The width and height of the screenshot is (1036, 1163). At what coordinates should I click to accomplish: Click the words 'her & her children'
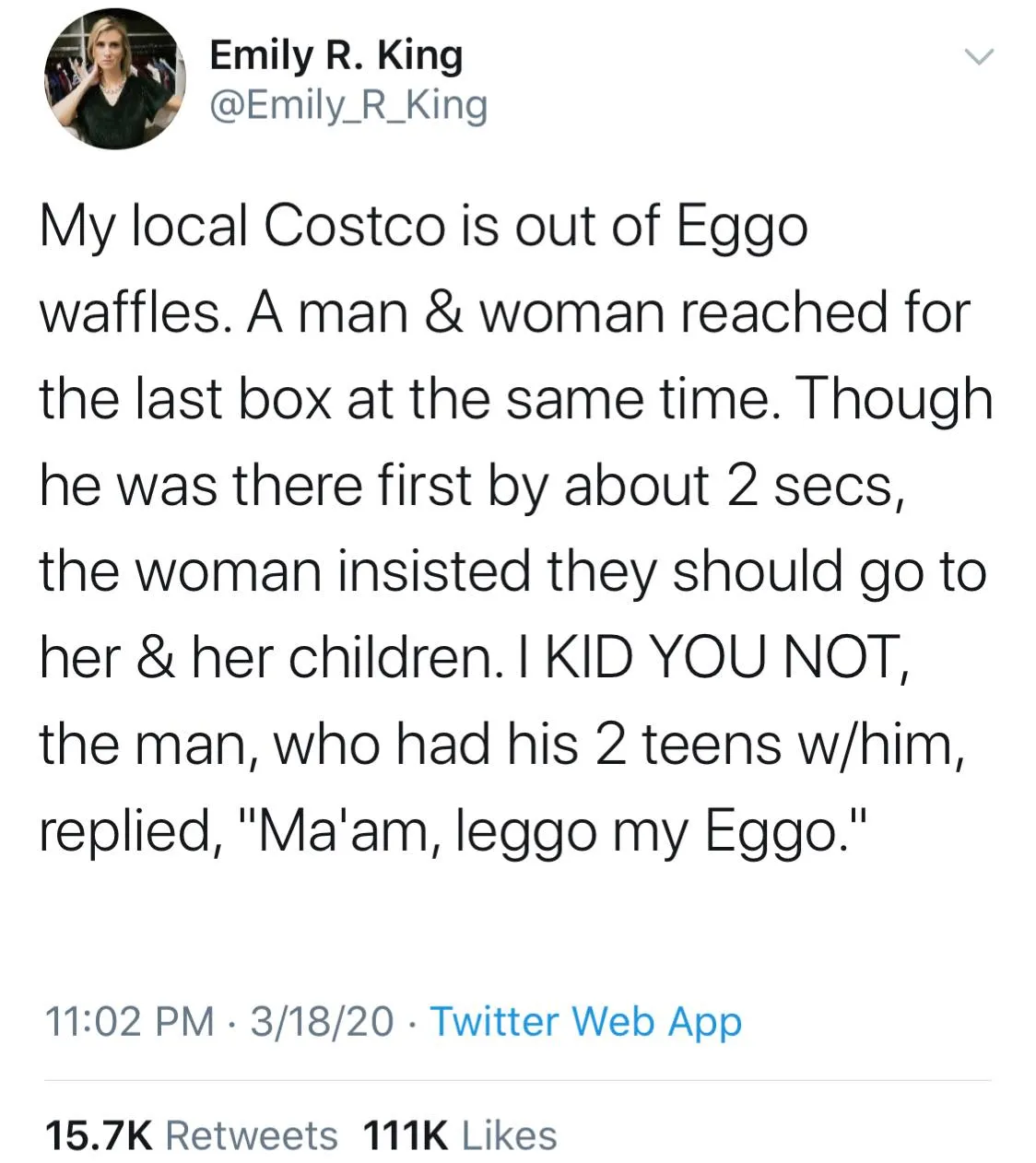click(266, 658)
